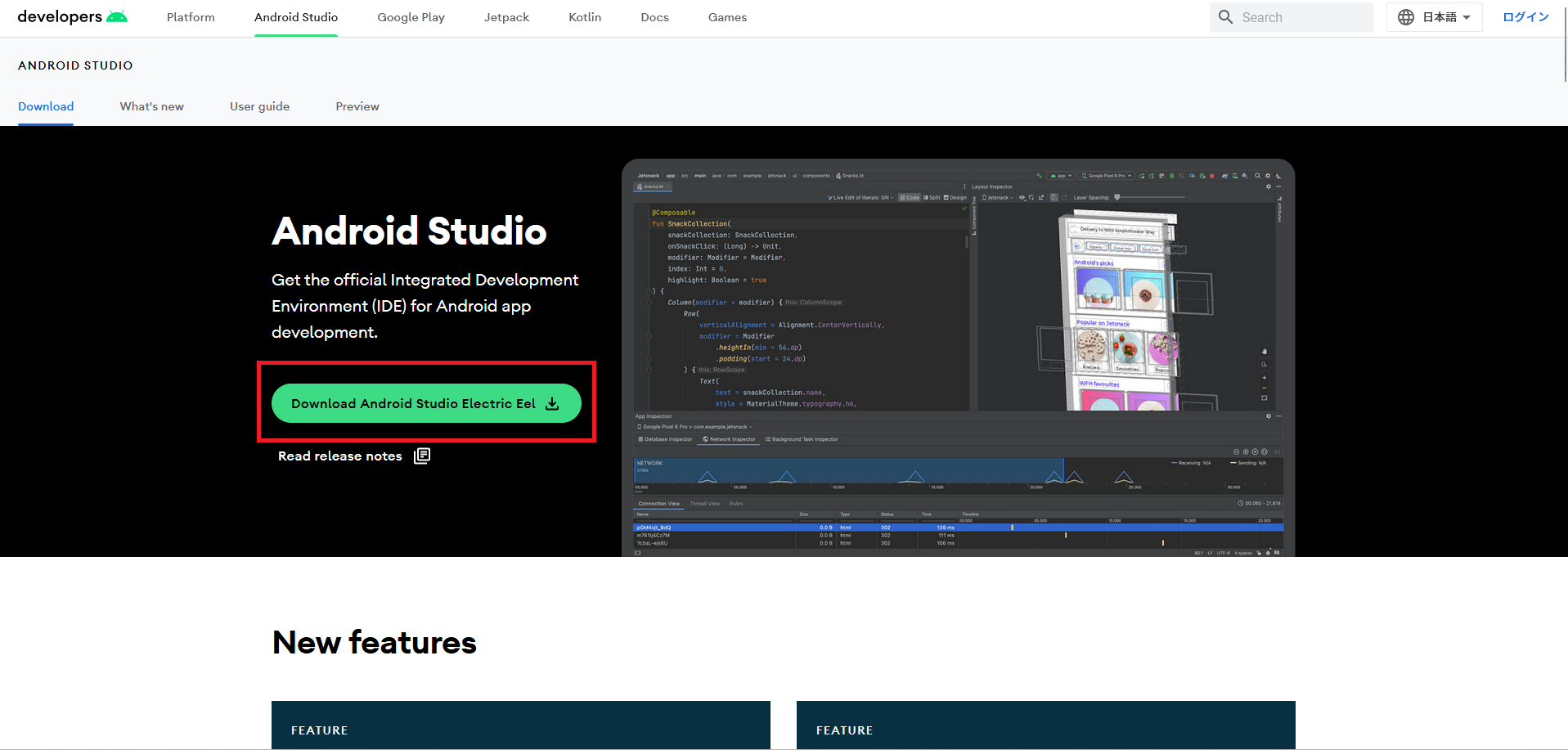Viewport: 1568px width, 750px height.
Task: Switch to the User guide tab
Action: tap(259, 106)
